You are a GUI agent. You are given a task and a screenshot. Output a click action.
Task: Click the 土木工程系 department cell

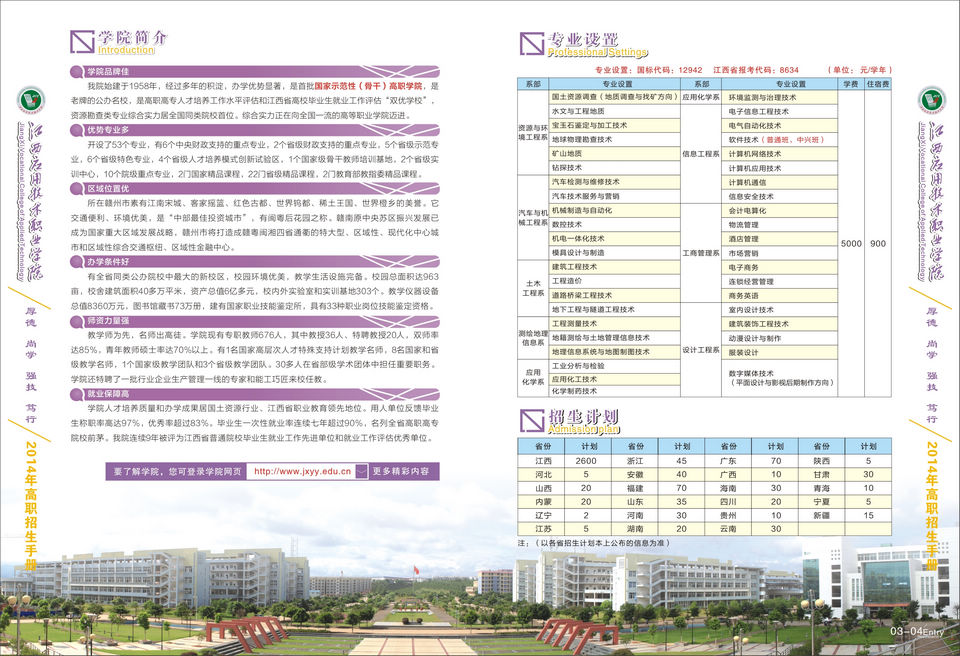tap(533, 288)
